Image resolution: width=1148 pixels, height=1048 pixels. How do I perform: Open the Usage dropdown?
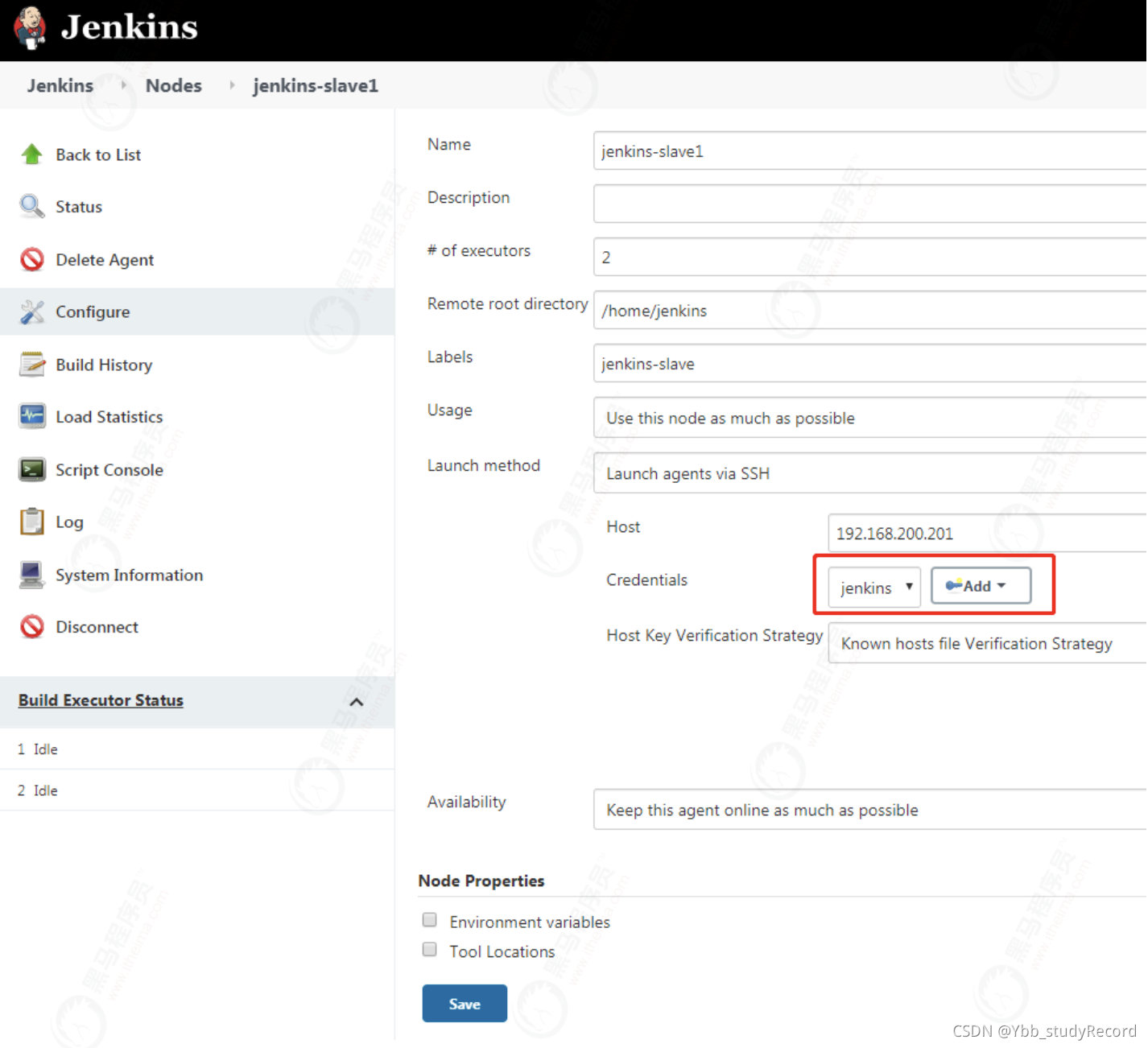pos(871,418)
